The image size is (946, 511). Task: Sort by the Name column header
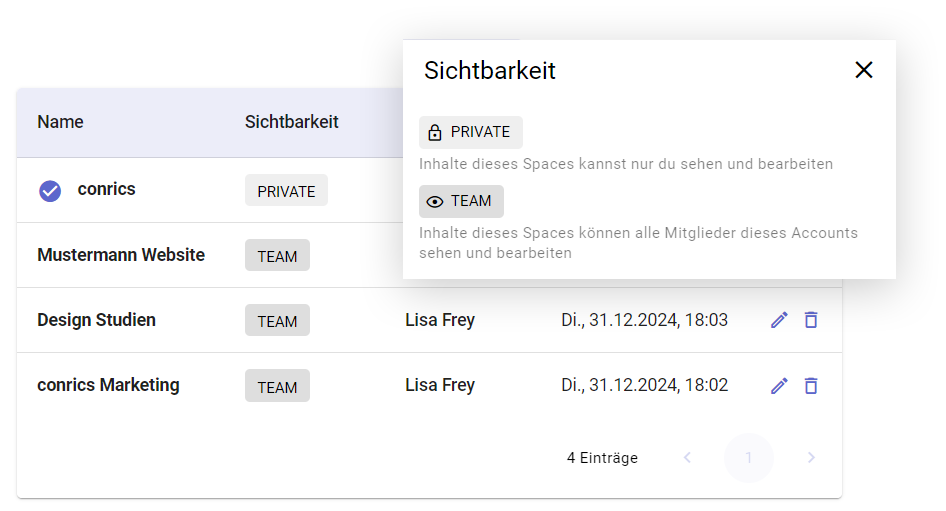(60, 122)
